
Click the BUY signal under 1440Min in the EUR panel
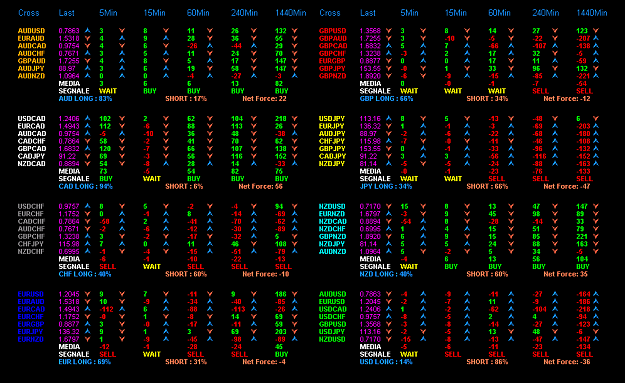click(x=281, y=354)
